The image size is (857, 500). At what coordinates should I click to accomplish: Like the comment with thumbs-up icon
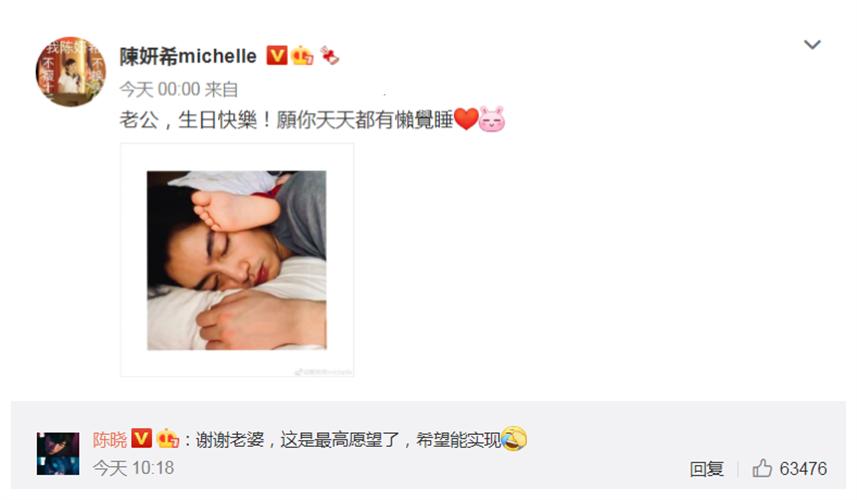(x=762, y=468)
